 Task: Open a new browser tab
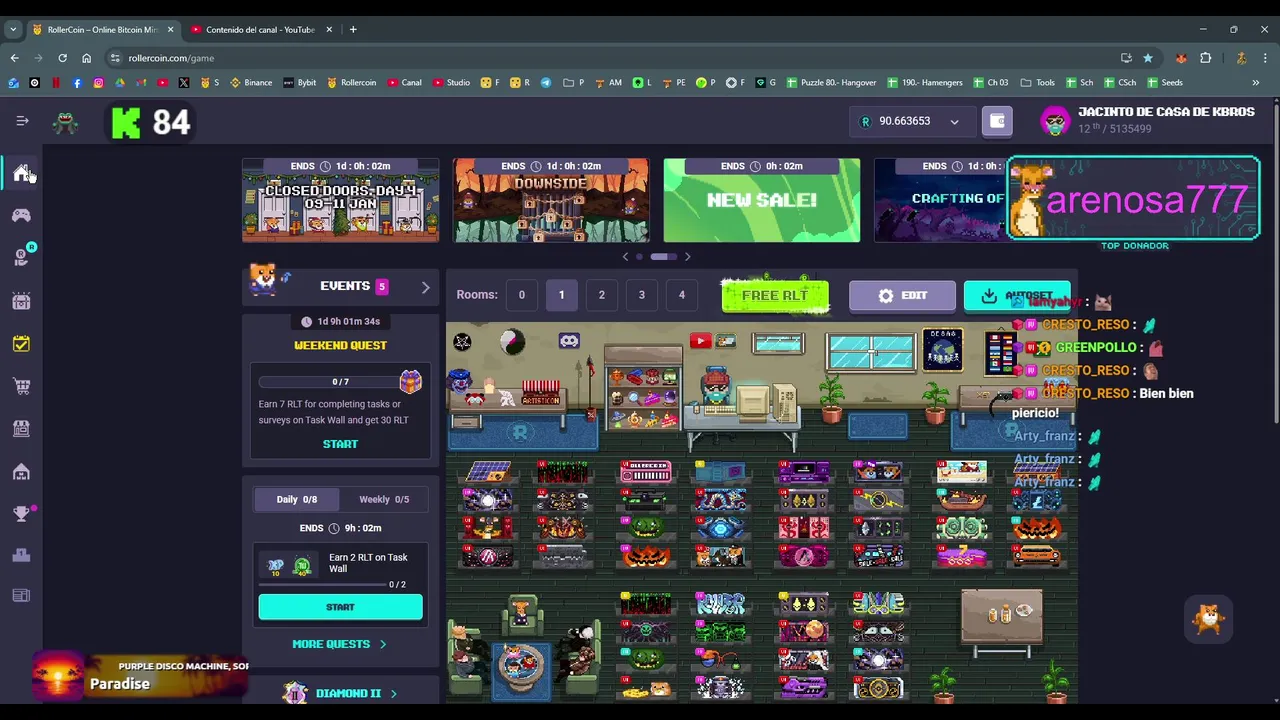pos(353,30)
